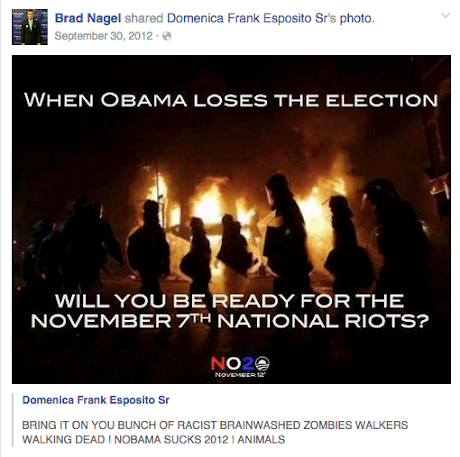Visit Domenica Frank Esposito Sr's name below the photo
The image size is (460, 457).
96,400
